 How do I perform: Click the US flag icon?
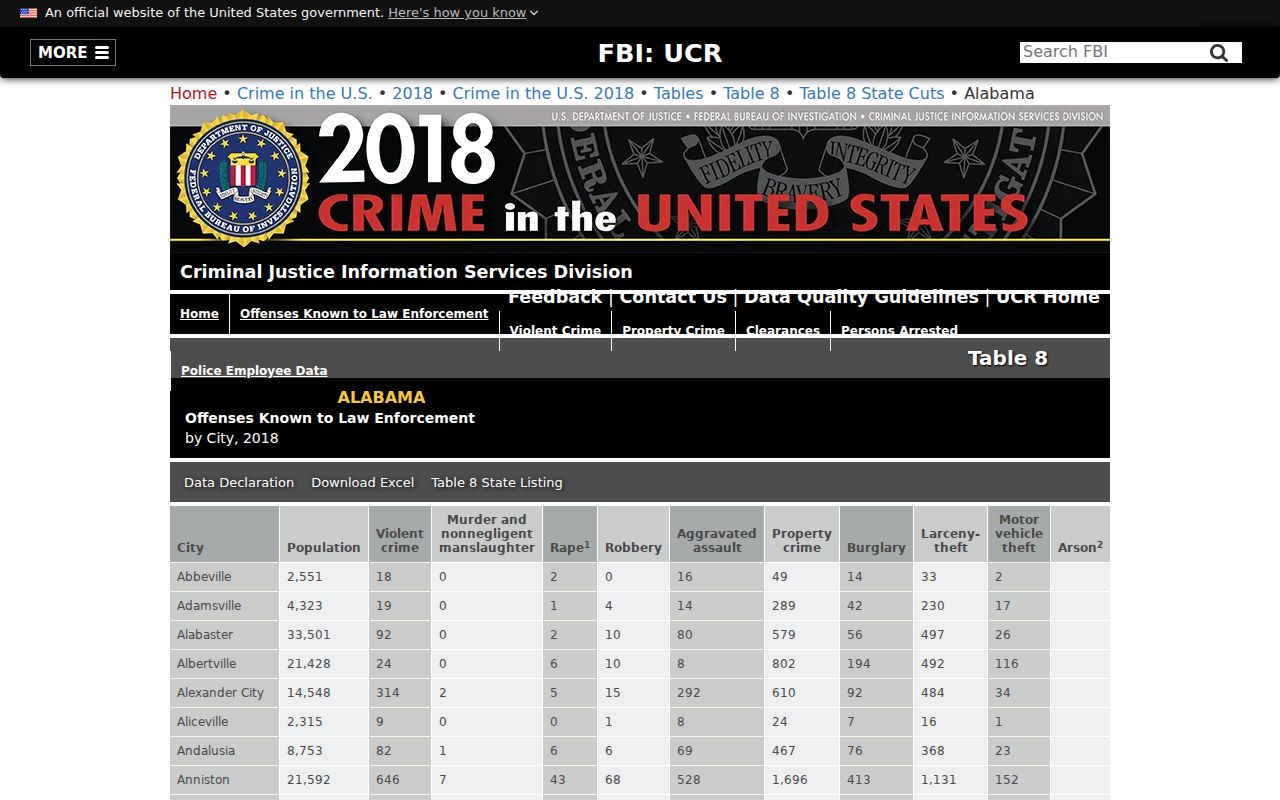(28, 13)
